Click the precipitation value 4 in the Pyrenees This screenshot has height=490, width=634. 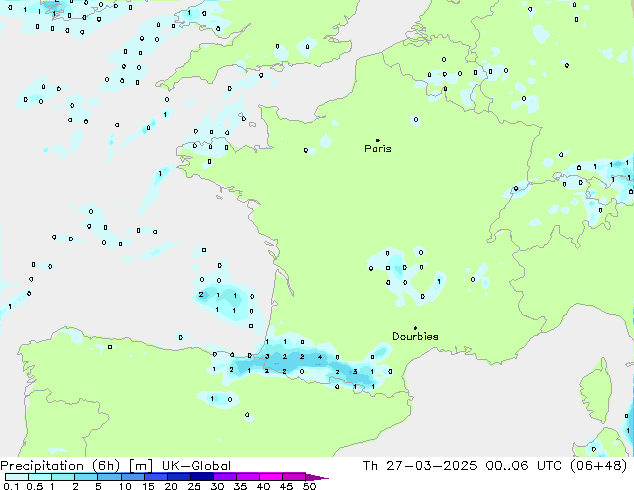tap(320, 357)
